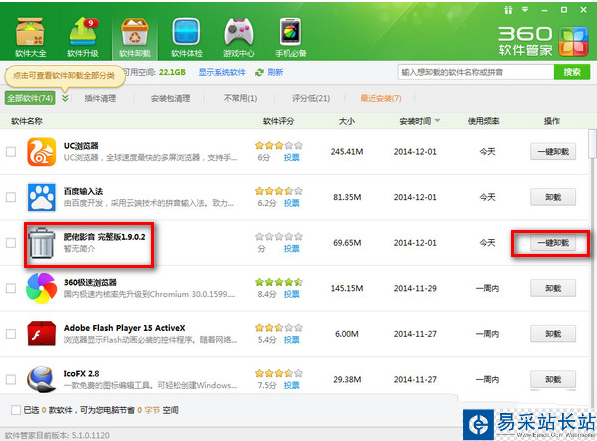Click the install date 2014-11-29
This screenshot has width=597, height=441.
(415, 288)
